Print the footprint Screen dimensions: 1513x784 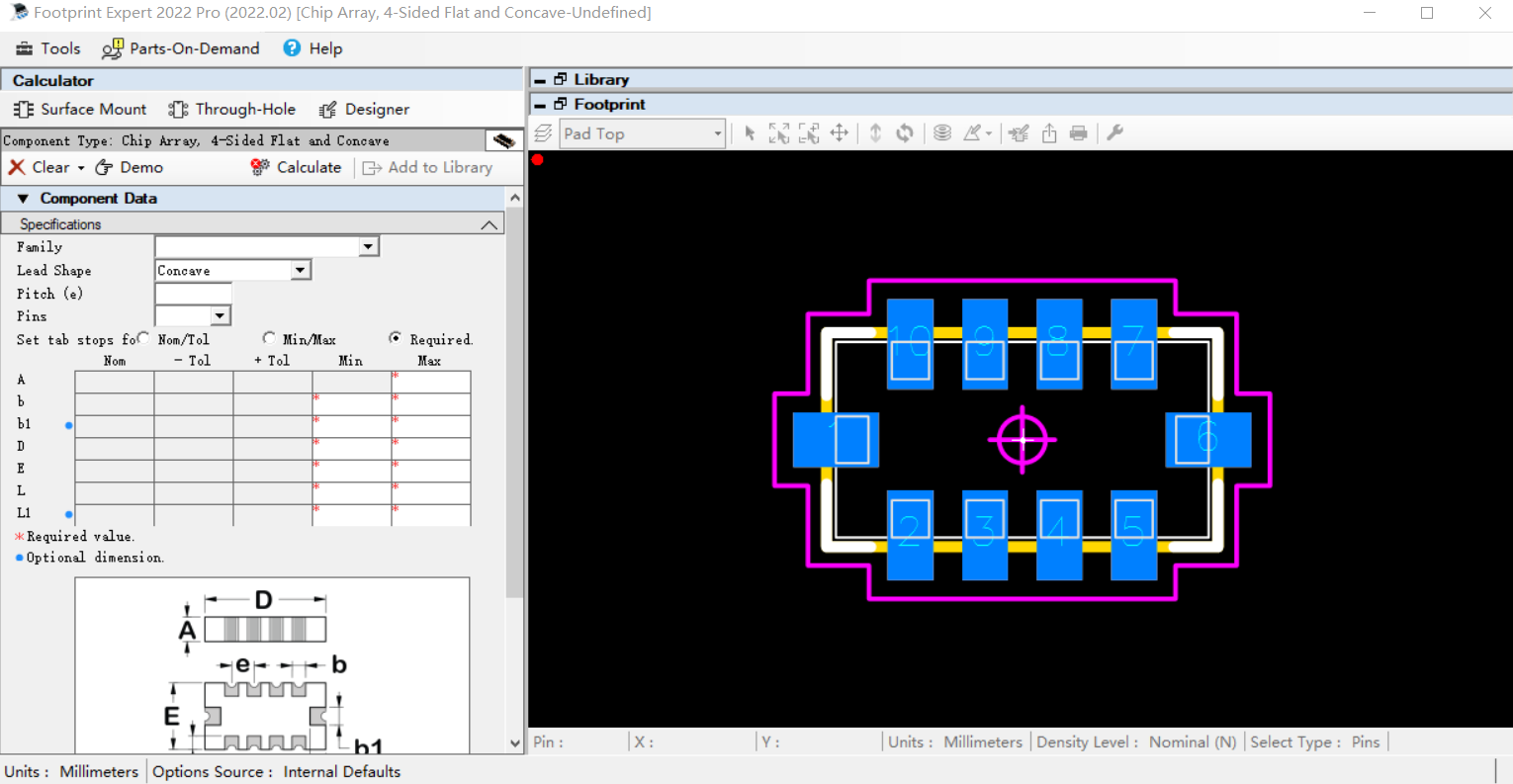click(x=1077, y=131)
